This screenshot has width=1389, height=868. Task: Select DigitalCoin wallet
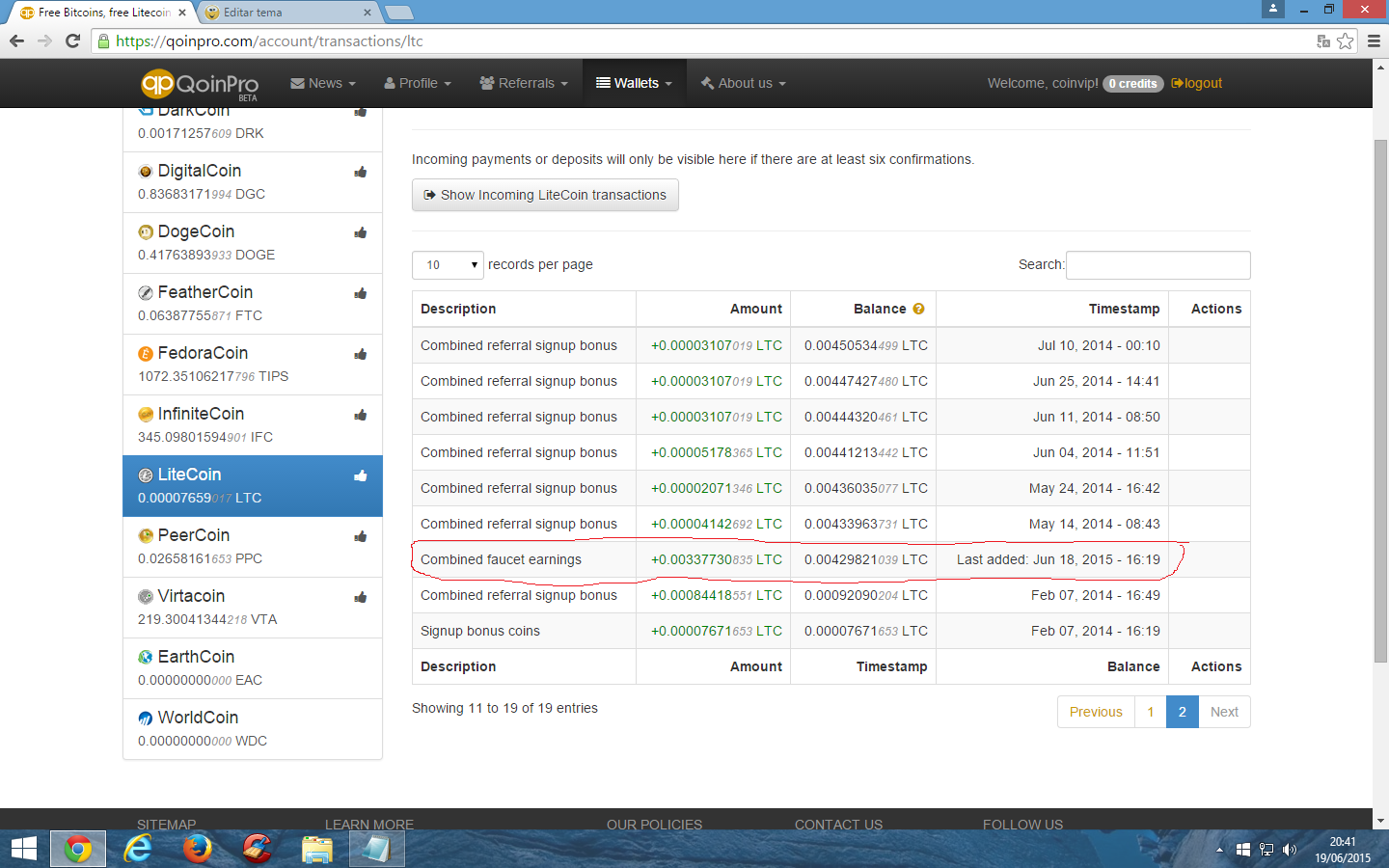pyautogui.click(x=253, y=182)
